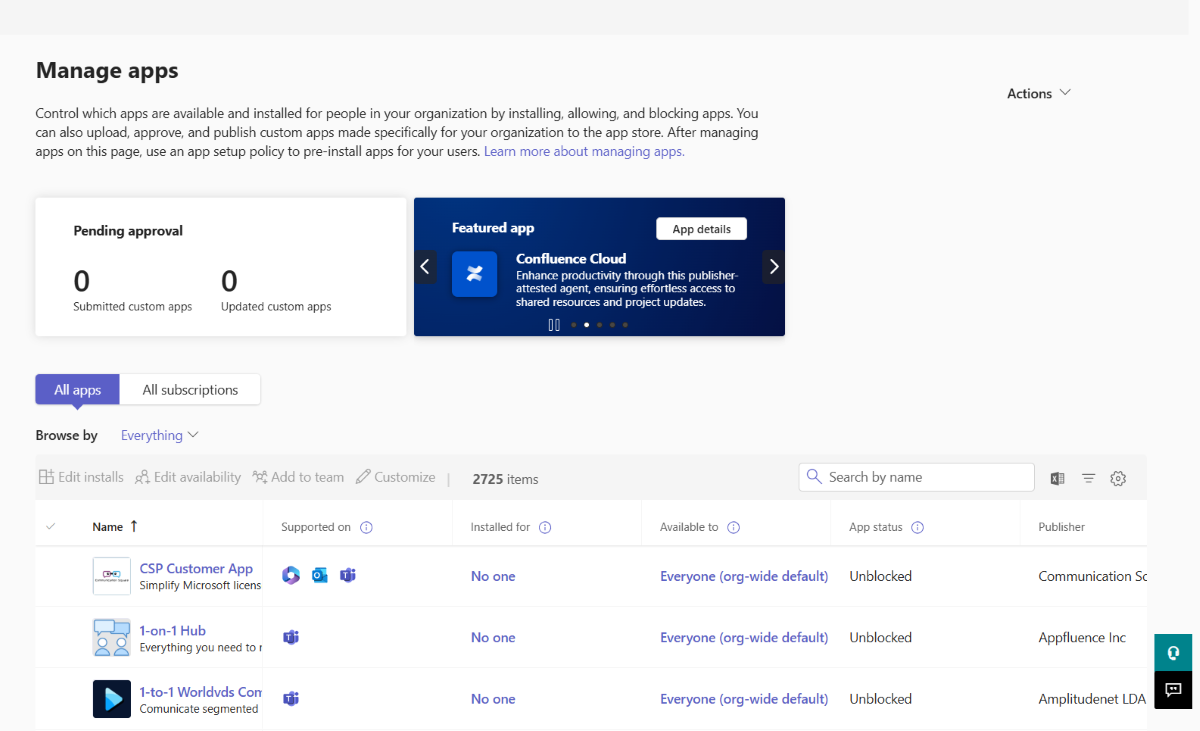Click Teams icon in 1-on-1 Hub row

pos(291,637)
